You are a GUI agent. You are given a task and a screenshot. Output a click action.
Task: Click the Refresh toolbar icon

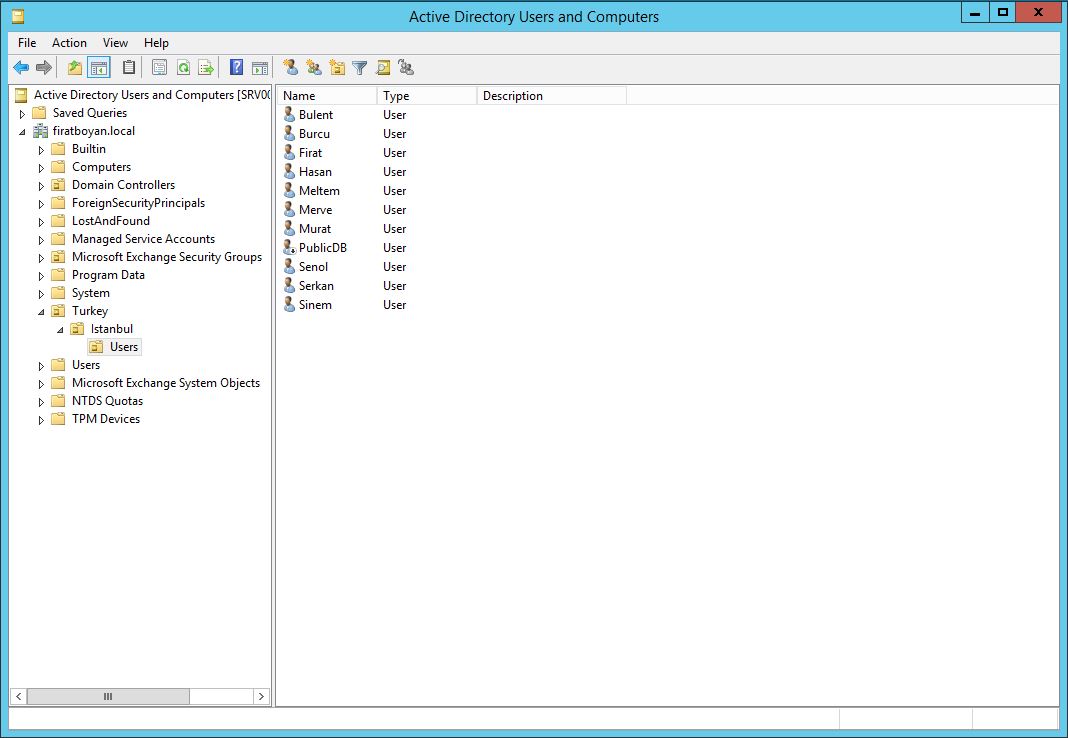183,68
